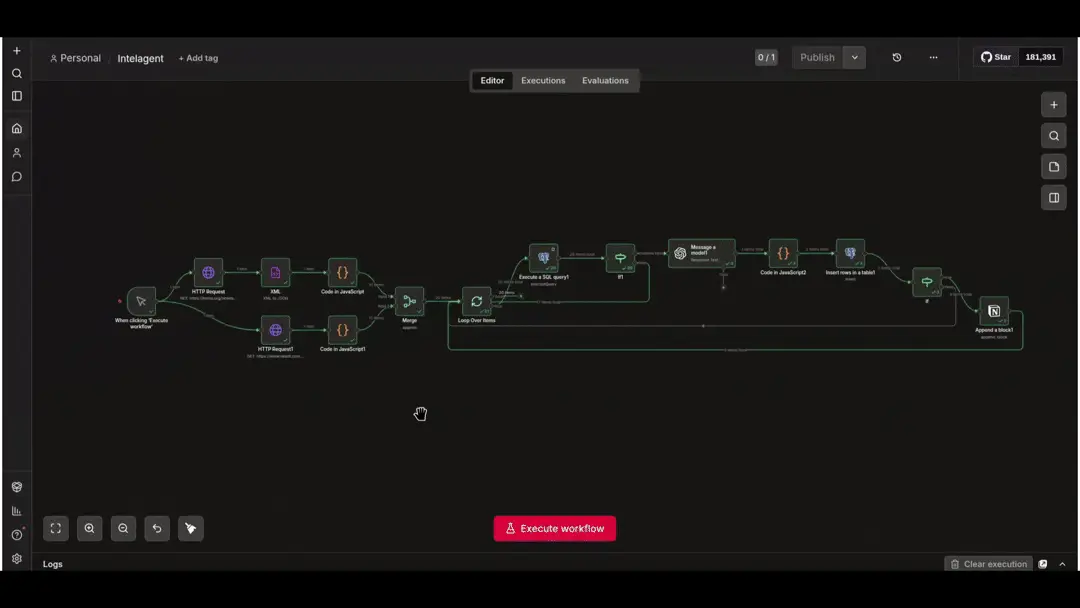Open the help icon in the sidebar
The height and width of the screenshot is (608, 1080).
17,535
